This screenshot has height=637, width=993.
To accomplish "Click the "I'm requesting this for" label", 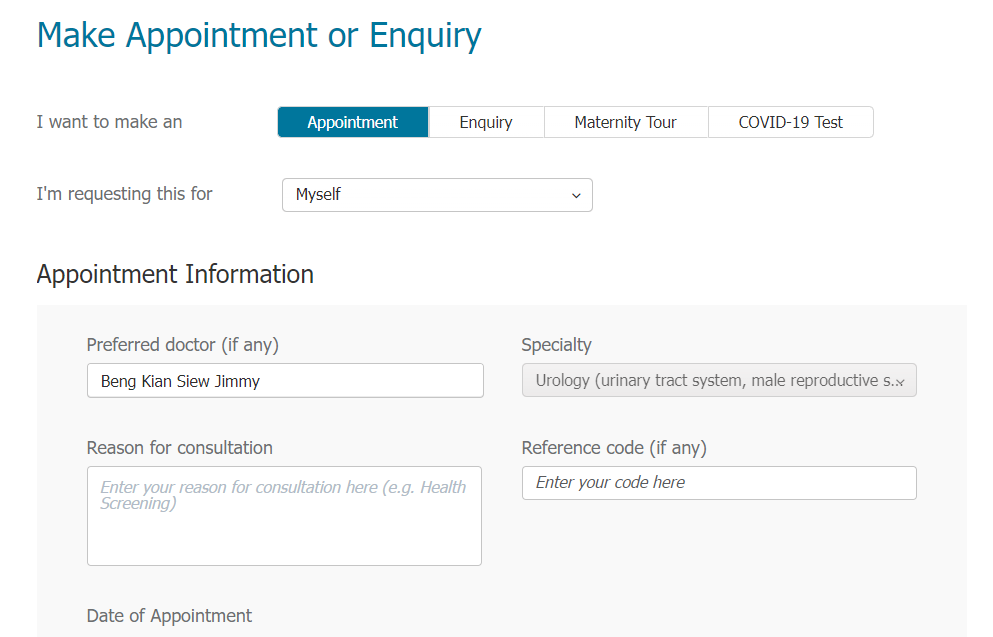I will [125, 194].
